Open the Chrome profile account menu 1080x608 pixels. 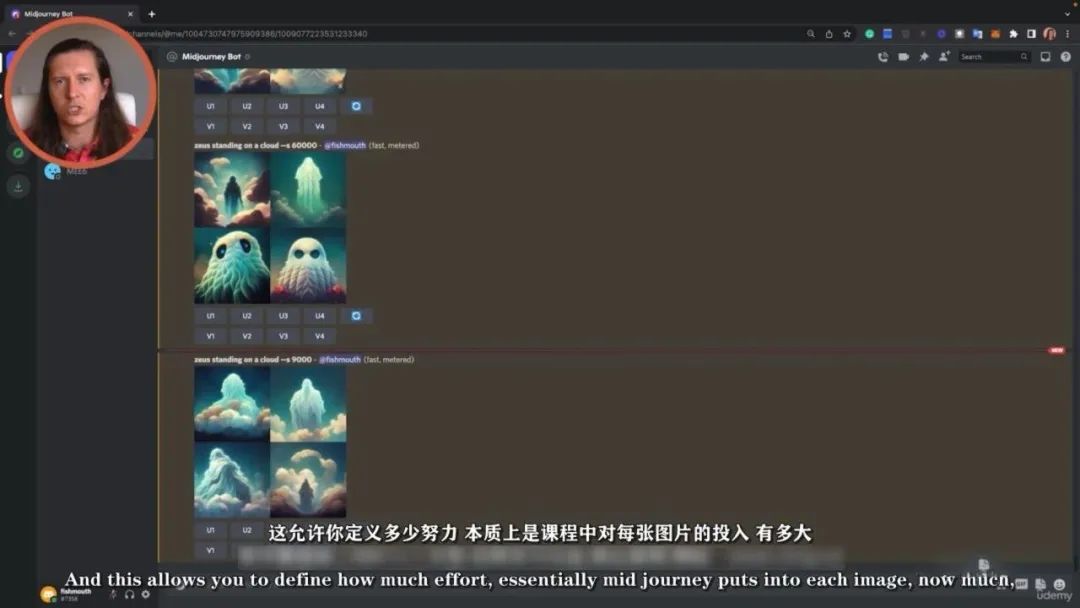click(x=1048, y=33)
